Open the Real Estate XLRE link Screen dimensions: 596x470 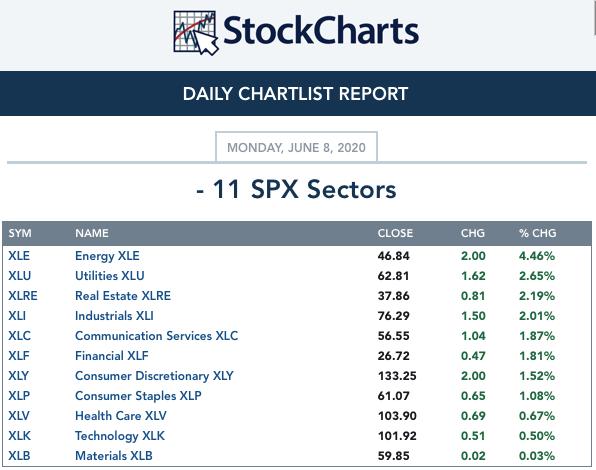(123, 296)
